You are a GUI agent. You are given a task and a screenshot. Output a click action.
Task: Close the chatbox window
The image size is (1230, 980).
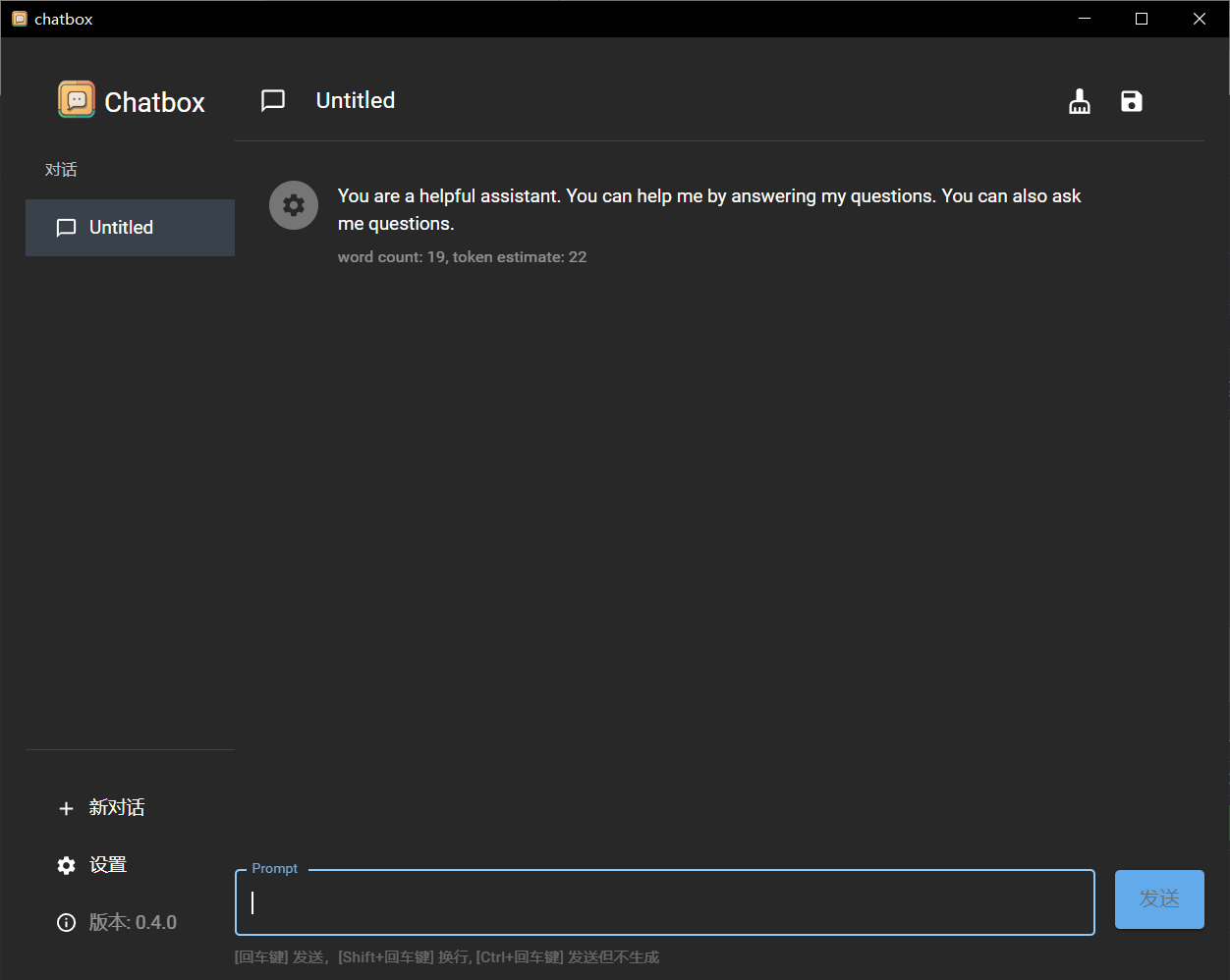[x=1200, y=19]
